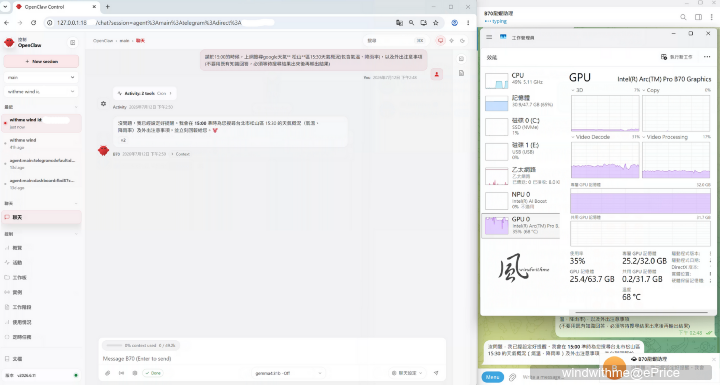The width and height of the screenshot is (720, 385).
Task: Click the clock icon in OpenClaw header
Action: (462, 40)
